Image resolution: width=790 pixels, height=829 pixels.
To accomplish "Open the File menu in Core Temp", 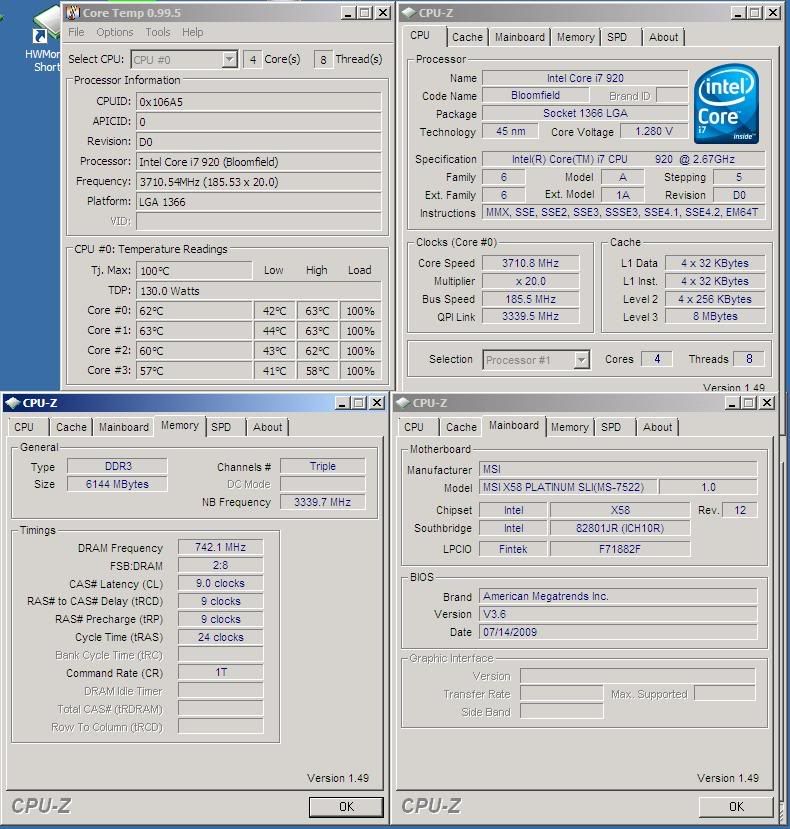I will pyautogui.click(x=76, y=32).
